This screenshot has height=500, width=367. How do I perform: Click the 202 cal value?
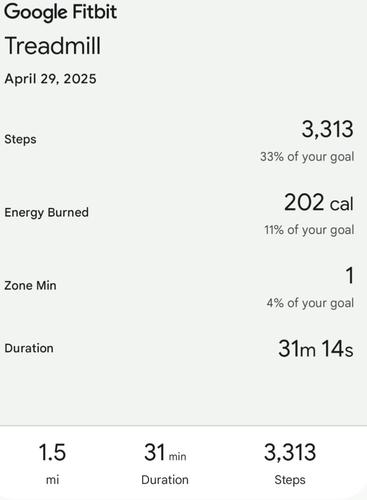(319, 203)
